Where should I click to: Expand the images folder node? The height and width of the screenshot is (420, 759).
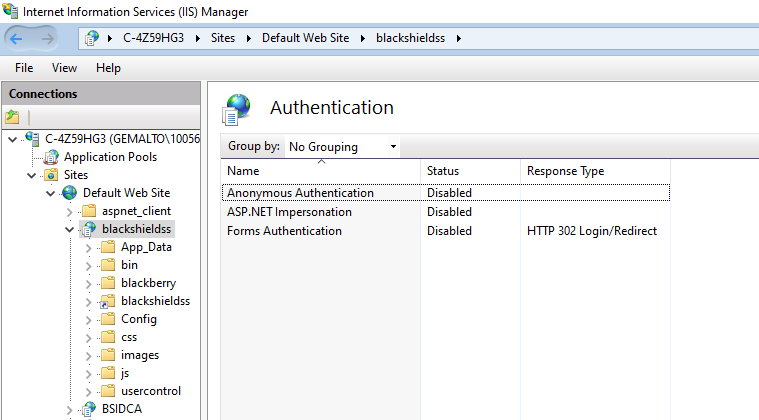pyautogui.click(x=89, y=356)
